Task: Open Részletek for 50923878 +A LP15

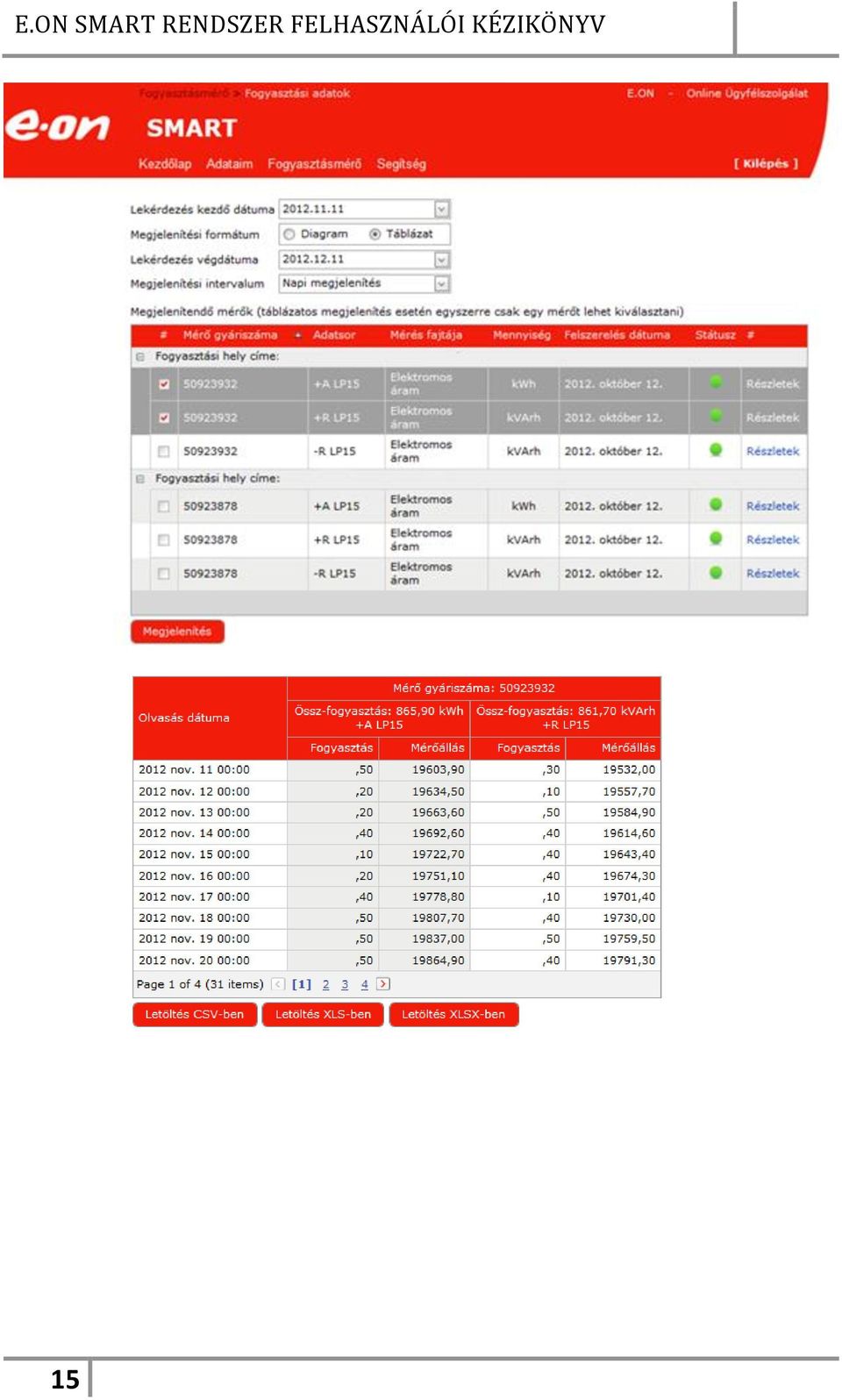Action: (x=773, y=506)
